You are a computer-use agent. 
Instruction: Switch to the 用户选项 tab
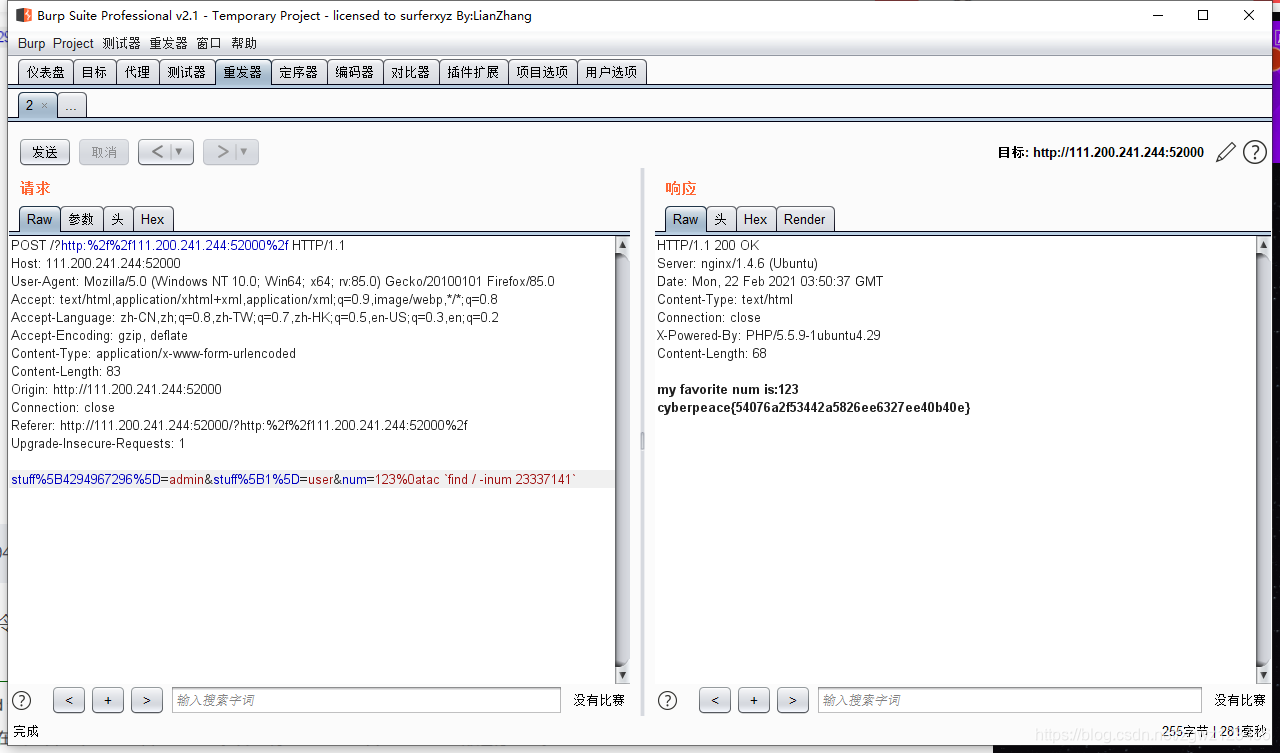pyautogui.click(x=611, y=72)
